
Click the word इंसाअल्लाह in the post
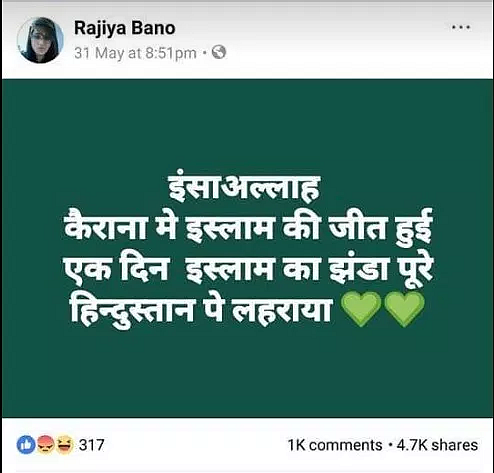coord(244,188)
